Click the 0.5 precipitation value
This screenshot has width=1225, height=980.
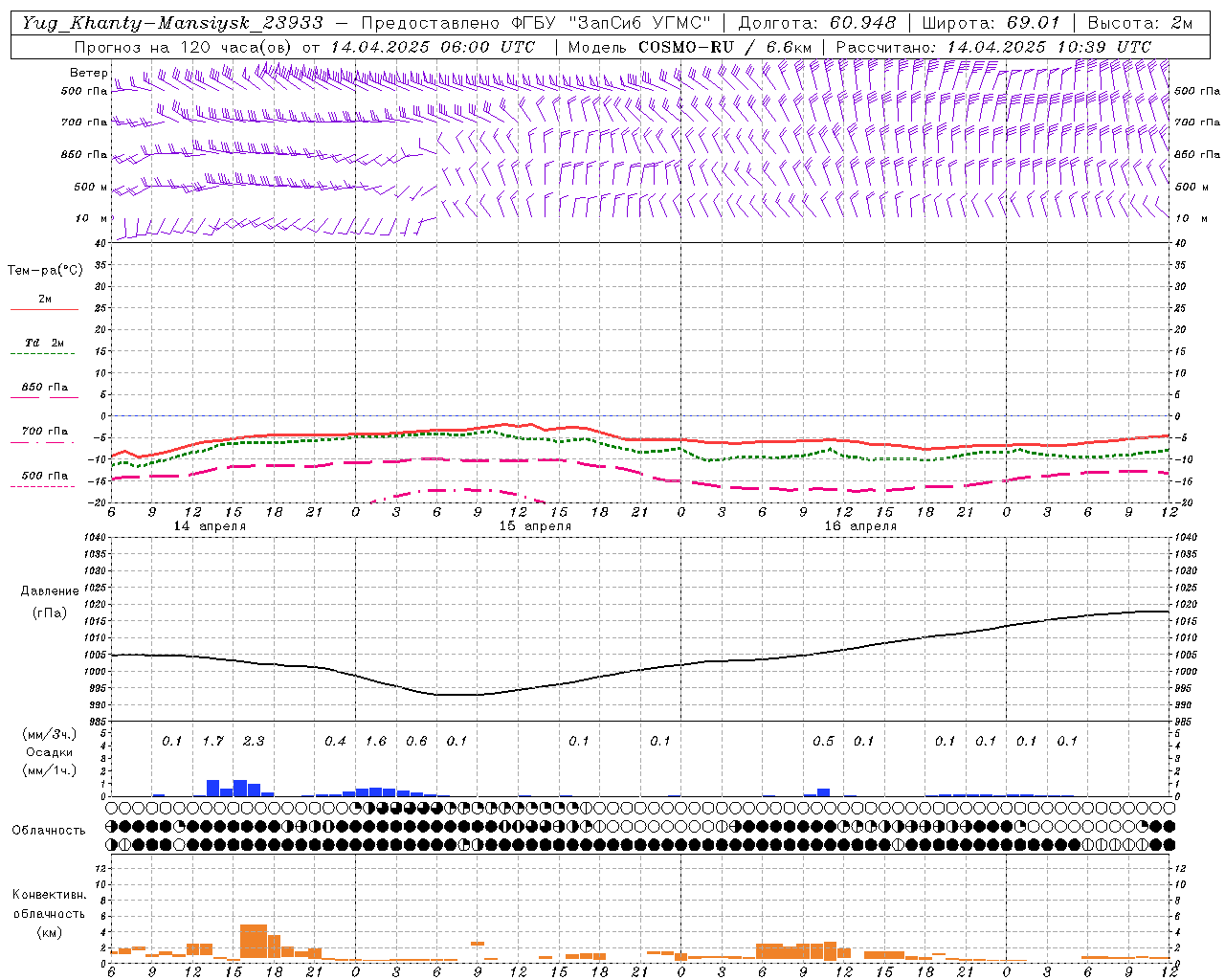tap(823, 741)
